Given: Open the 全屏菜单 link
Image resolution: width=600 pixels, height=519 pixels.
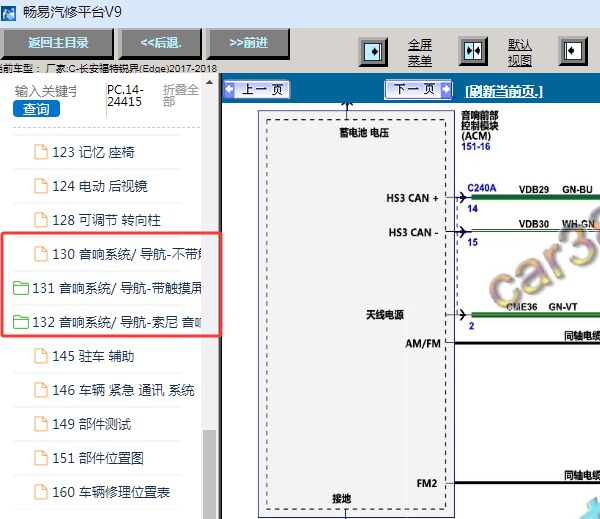Looking at the screenshot, I should [x=420, y=52].
